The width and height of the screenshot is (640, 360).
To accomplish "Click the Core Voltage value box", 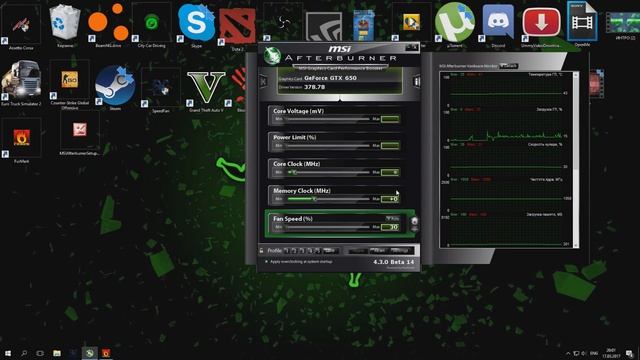I will point(390,119).
